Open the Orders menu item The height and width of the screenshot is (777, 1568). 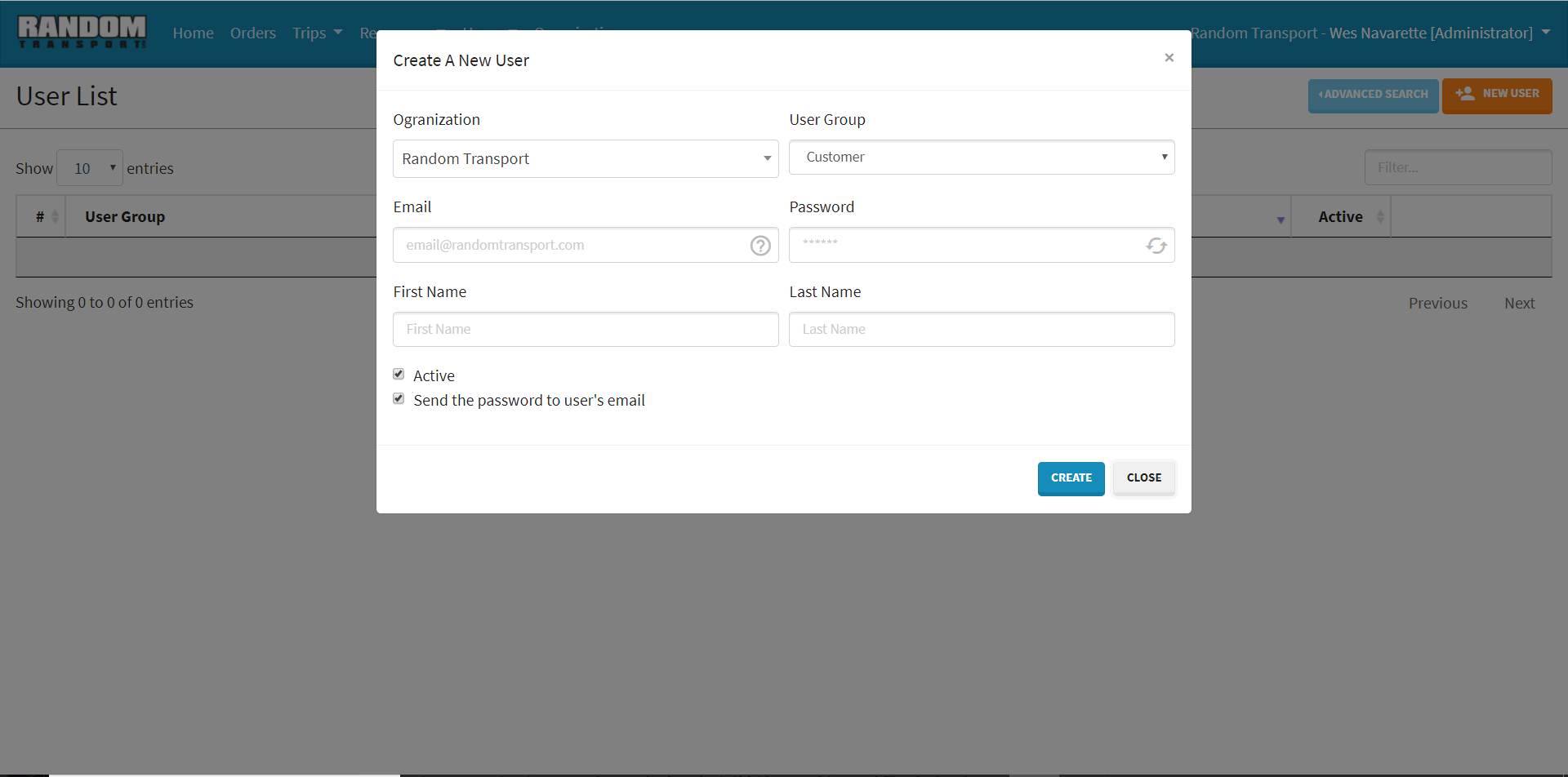pos(252,33)
